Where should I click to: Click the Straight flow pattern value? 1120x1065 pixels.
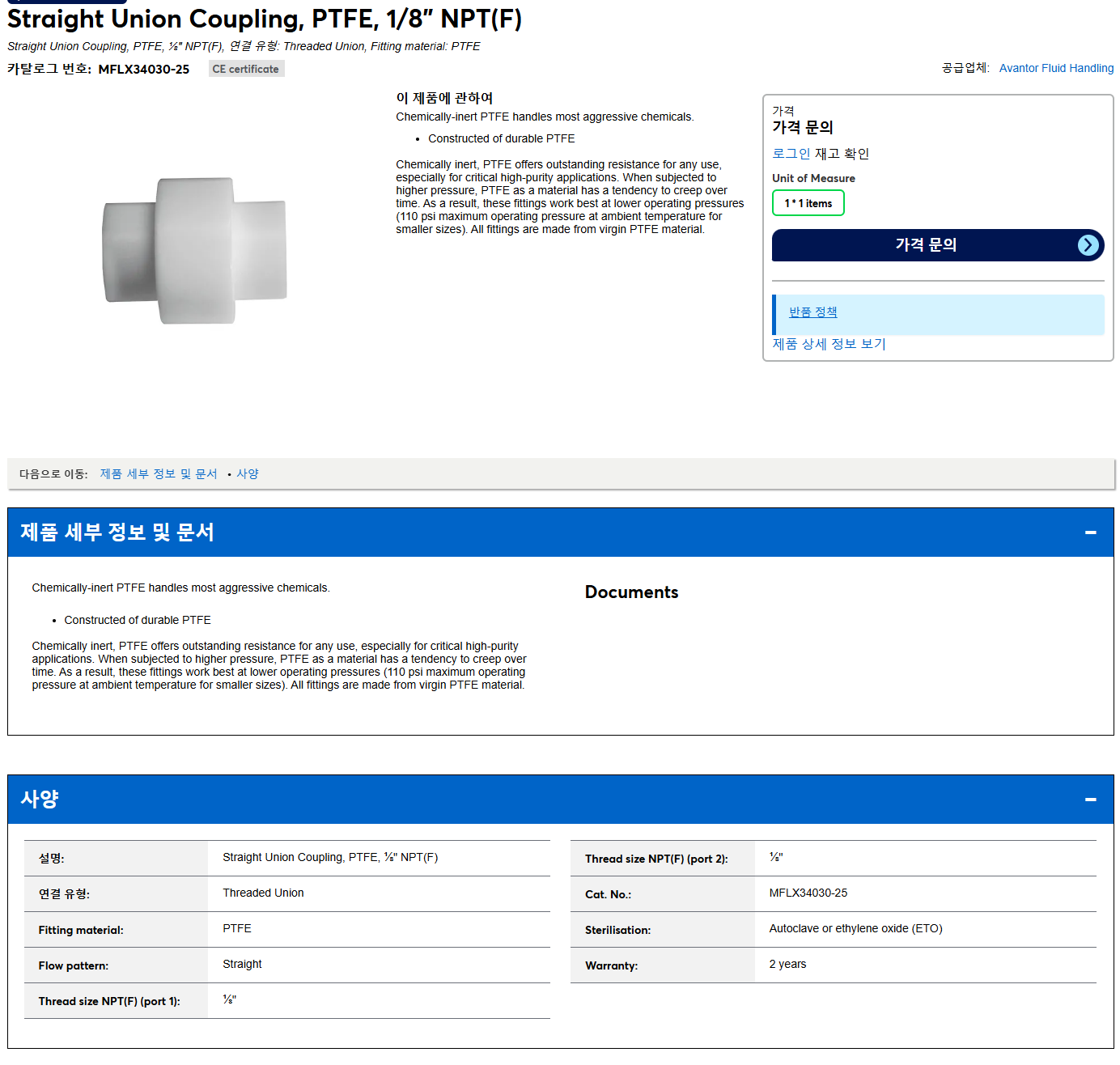tap(242, 964)
